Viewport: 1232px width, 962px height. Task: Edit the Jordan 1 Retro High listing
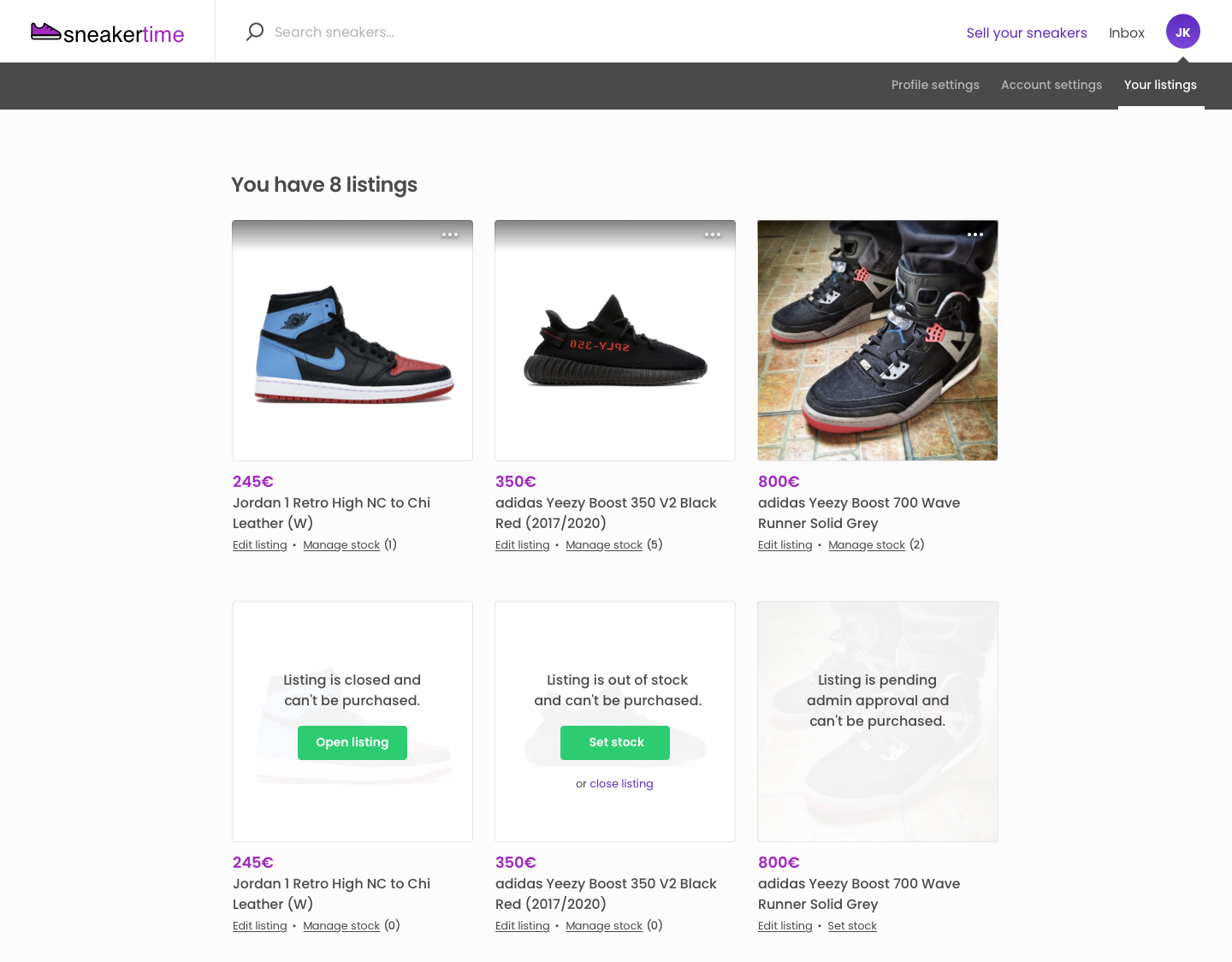(x=259, y=544)
